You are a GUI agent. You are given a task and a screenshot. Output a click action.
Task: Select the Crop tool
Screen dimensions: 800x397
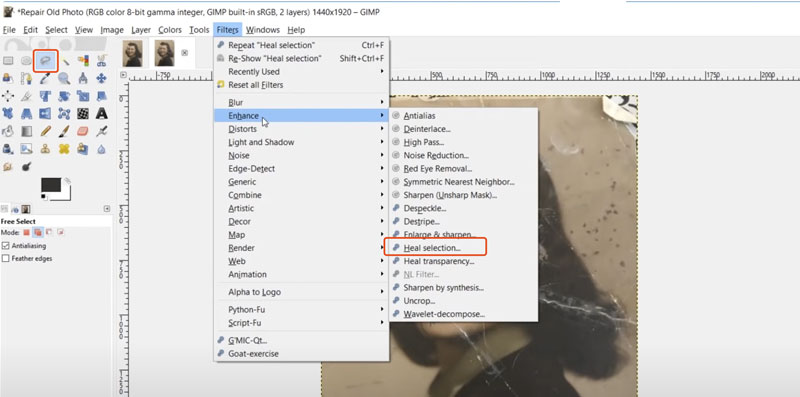click(27, 96)
